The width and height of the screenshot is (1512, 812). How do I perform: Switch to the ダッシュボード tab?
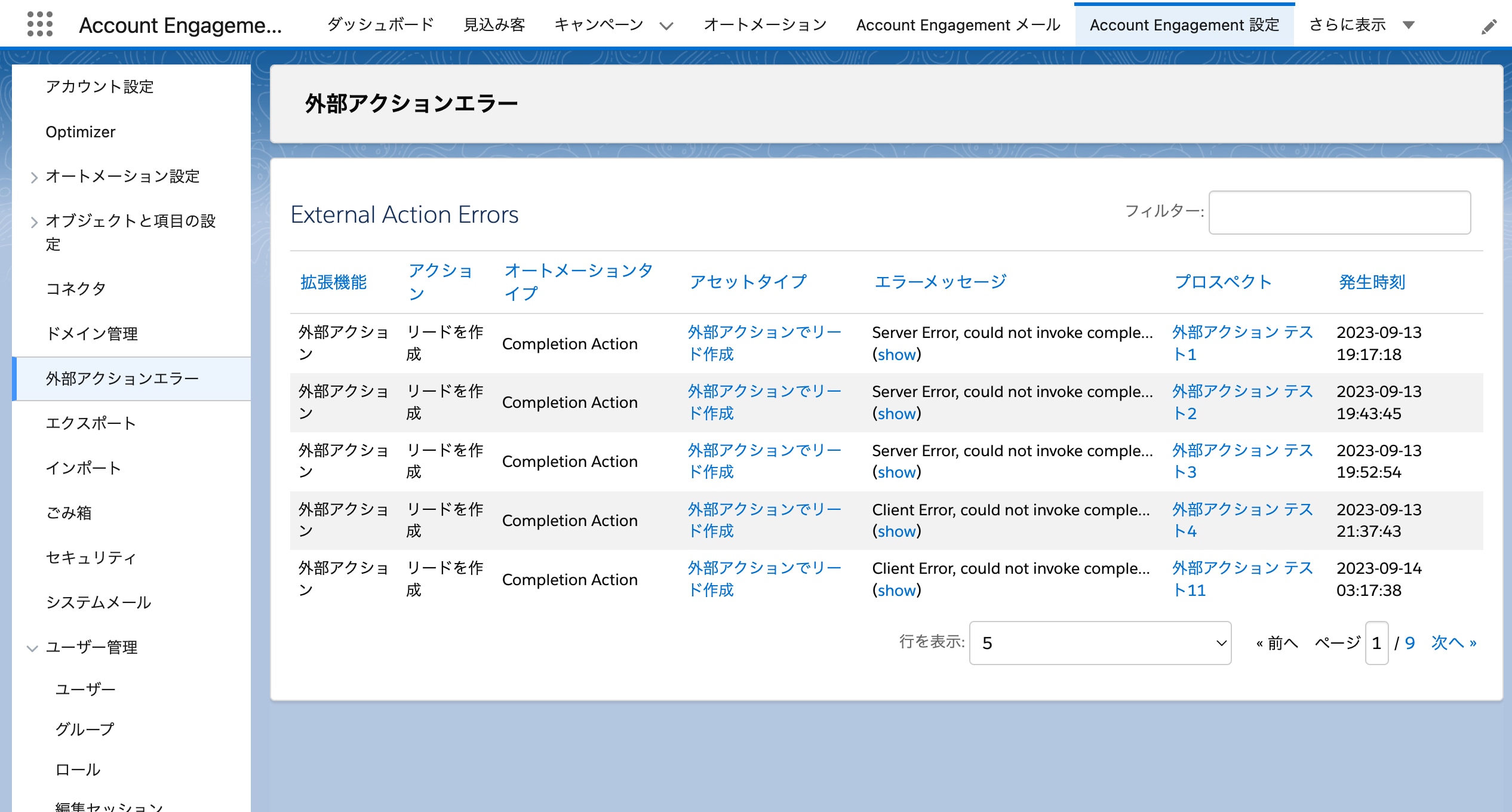click(381, 25)
